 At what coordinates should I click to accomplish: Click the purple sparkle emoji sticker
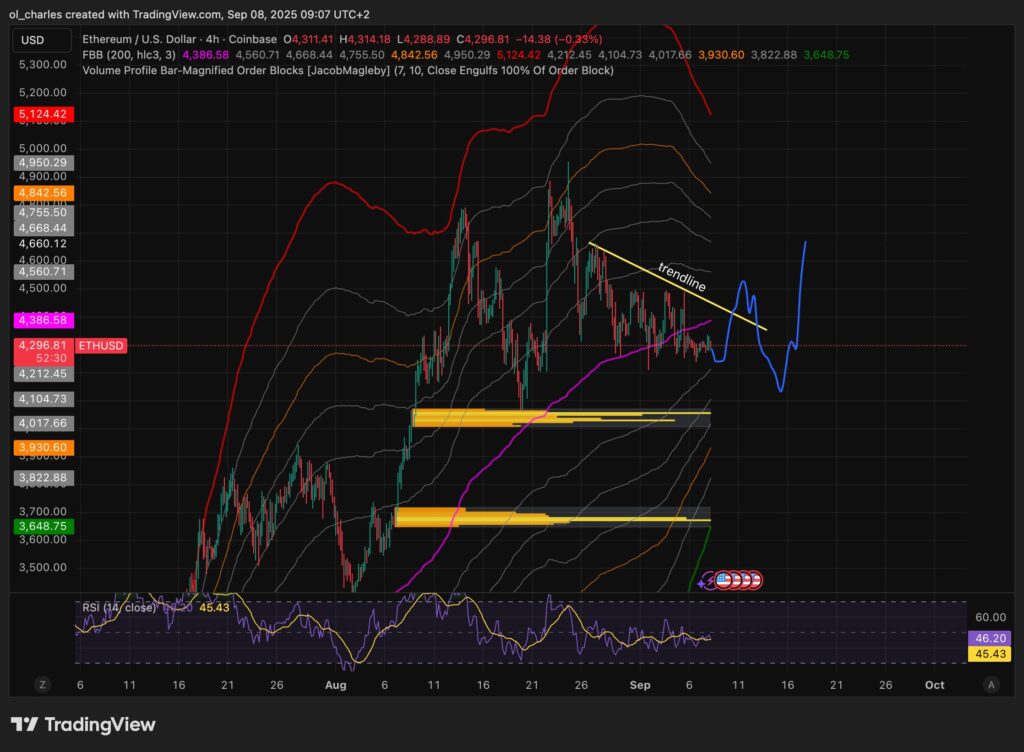[x=700, y=581]
